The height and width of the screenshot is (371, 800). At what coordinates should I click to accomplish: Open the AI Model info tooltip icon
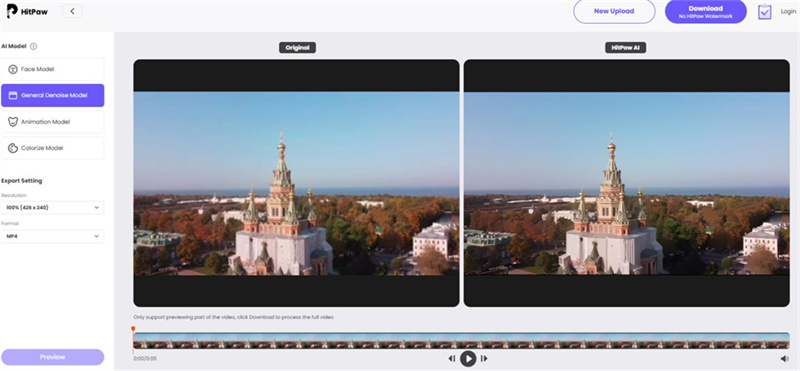(34, 46)
